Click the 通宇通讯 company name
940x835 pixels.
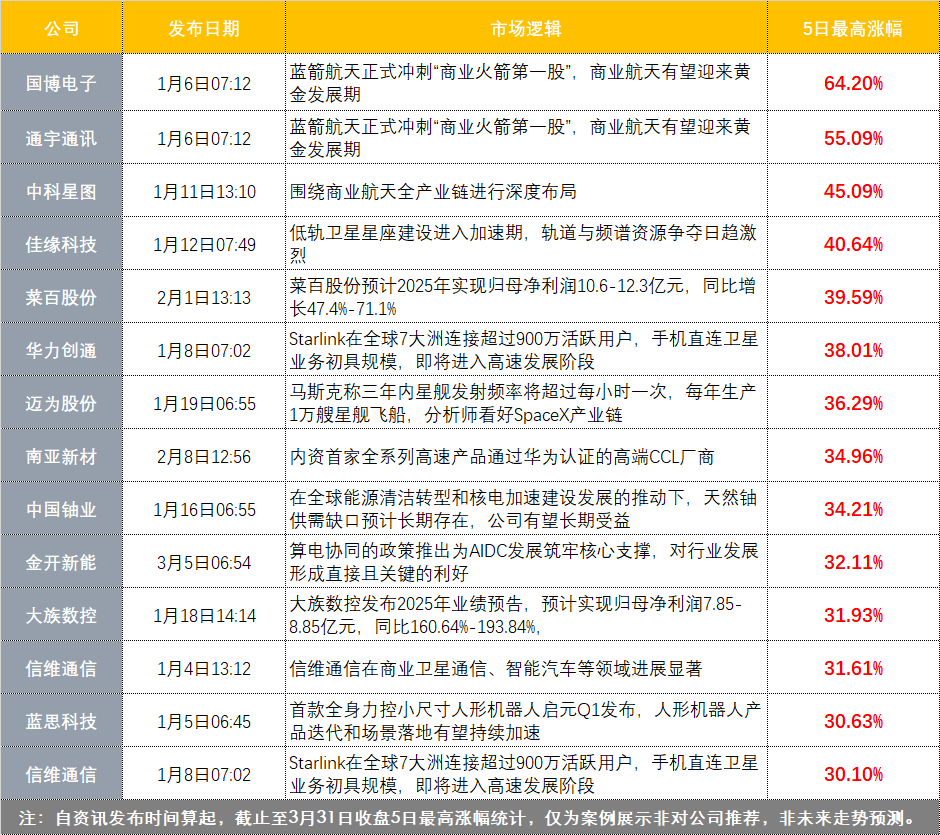[61, 138]
